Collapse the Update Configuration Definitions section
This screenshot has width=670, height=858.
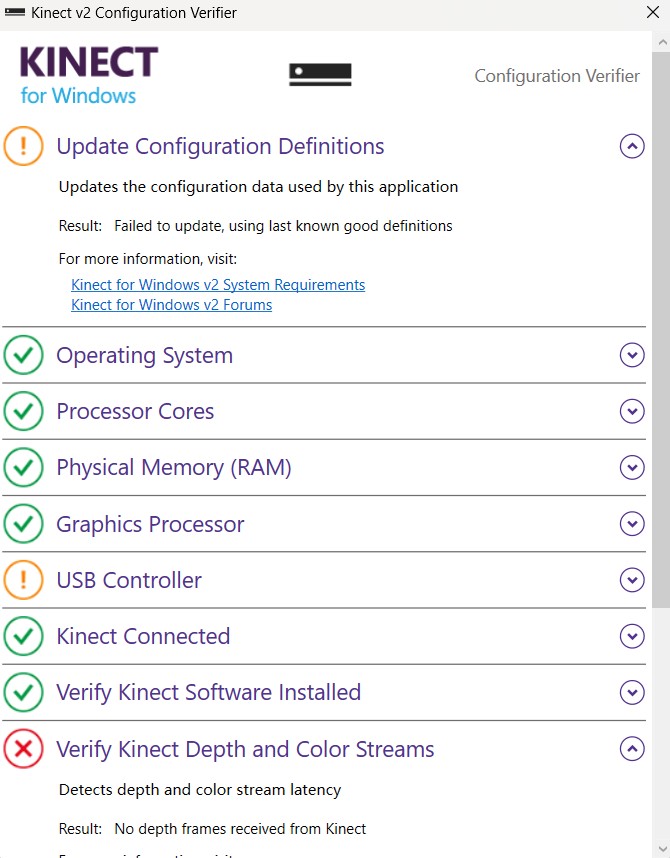[631, 147]
